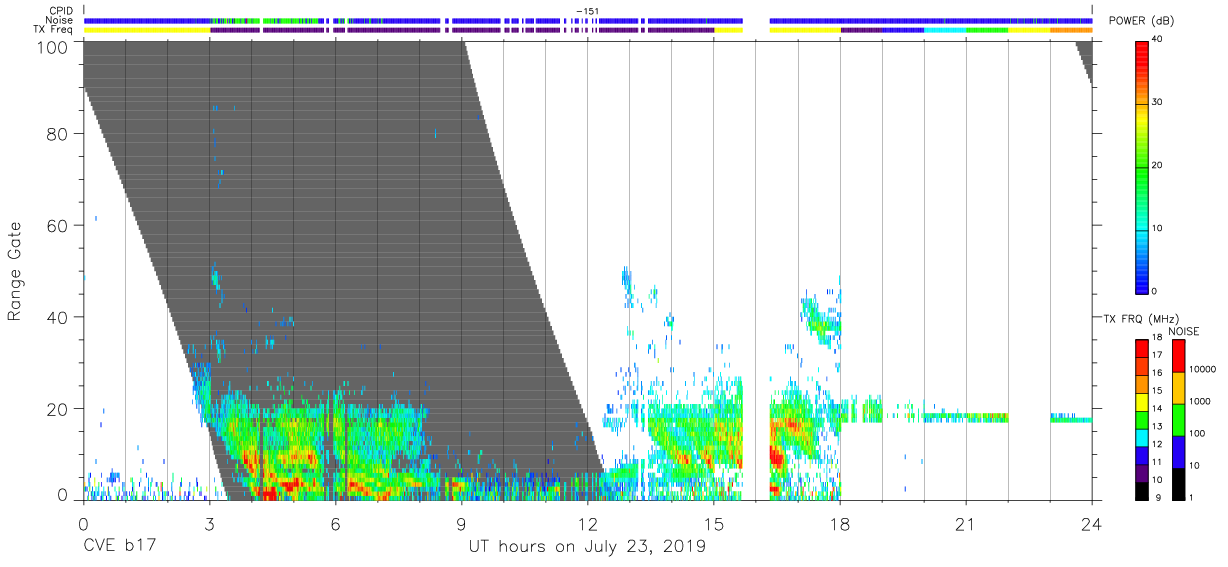1228x567 pixels.
Task: Click the '-151' CPID value
Action: (x=587, y=11)
